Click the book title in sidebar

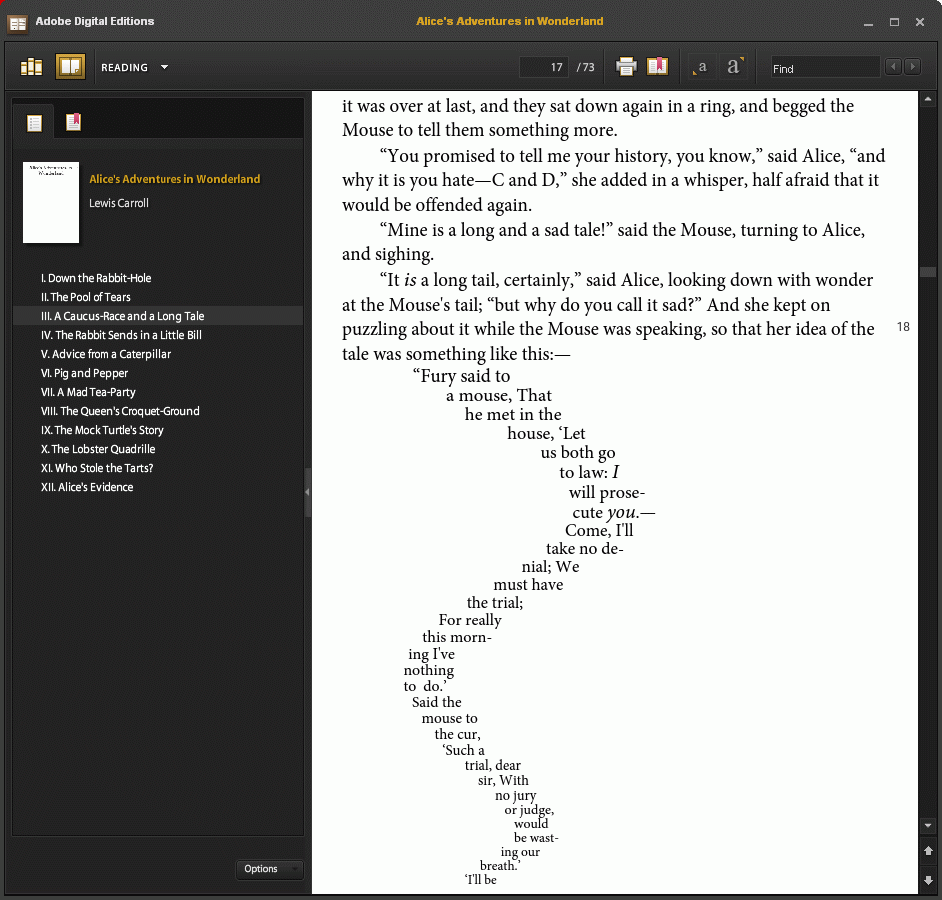175,179
